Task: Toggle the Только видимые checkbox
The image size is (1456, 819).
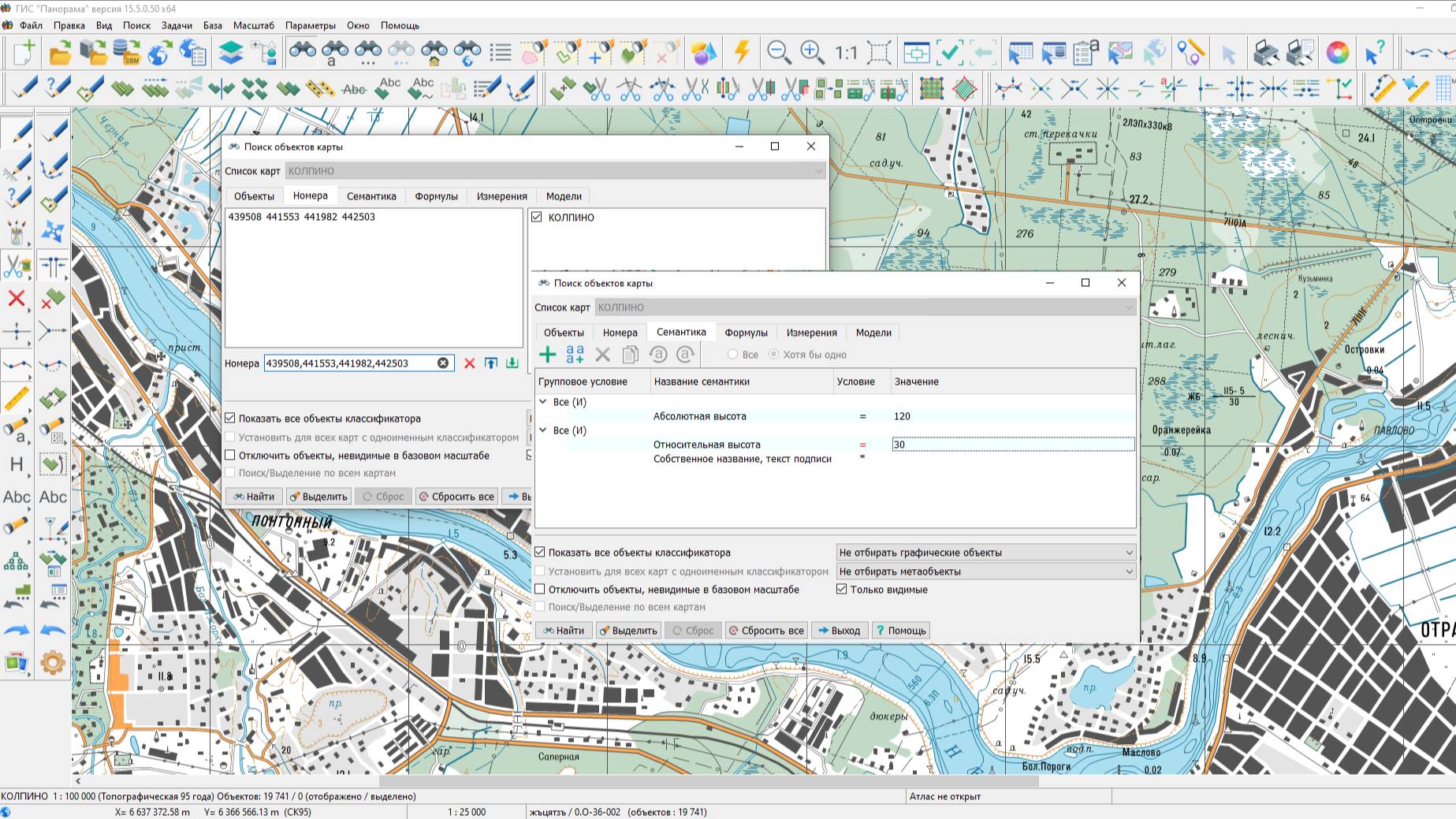Action: pyautogui.click(x=842, y=590)
